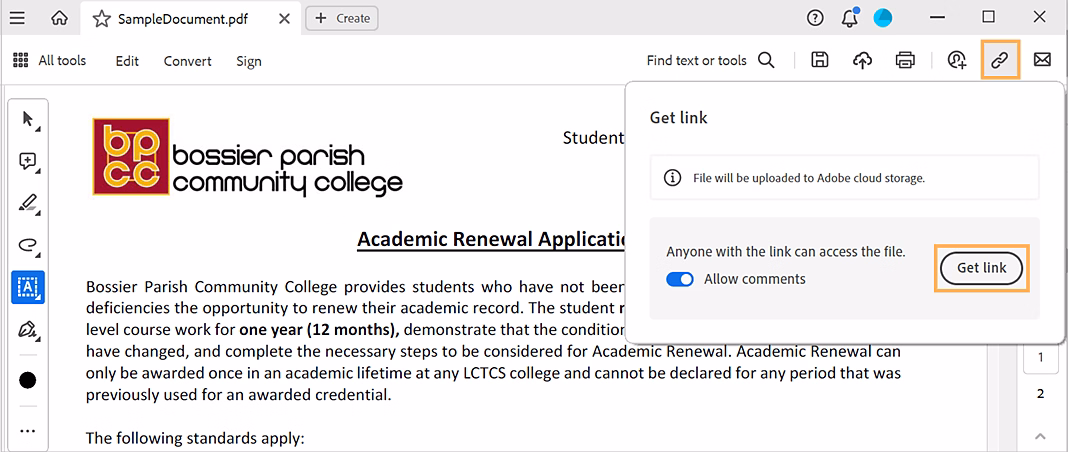Screen dimensions: 1068x452
Task: Activate the text box select tool
Action: (28, 286)
